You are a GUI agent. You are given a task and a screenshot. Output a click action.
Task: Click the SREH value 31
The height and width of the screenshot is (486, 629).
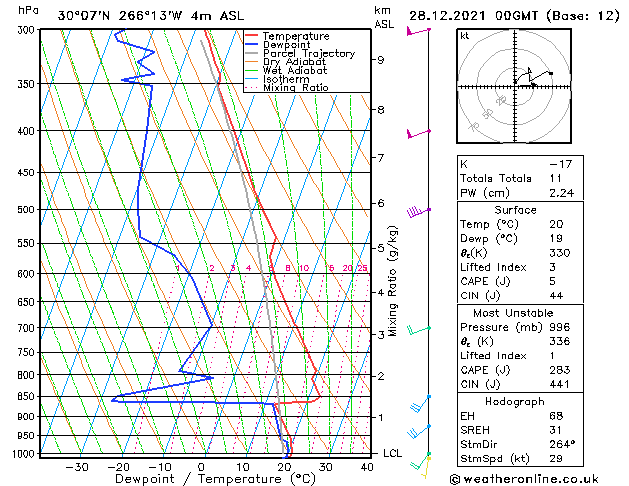coord(556,430)
